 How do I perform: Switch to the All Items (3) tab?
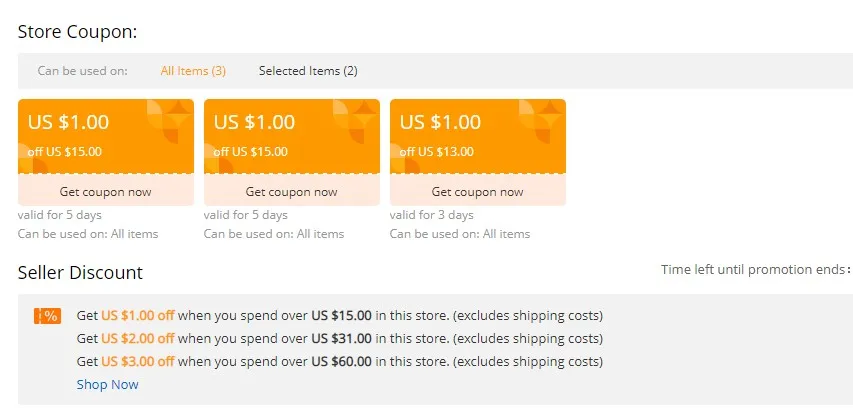[193, 71]
